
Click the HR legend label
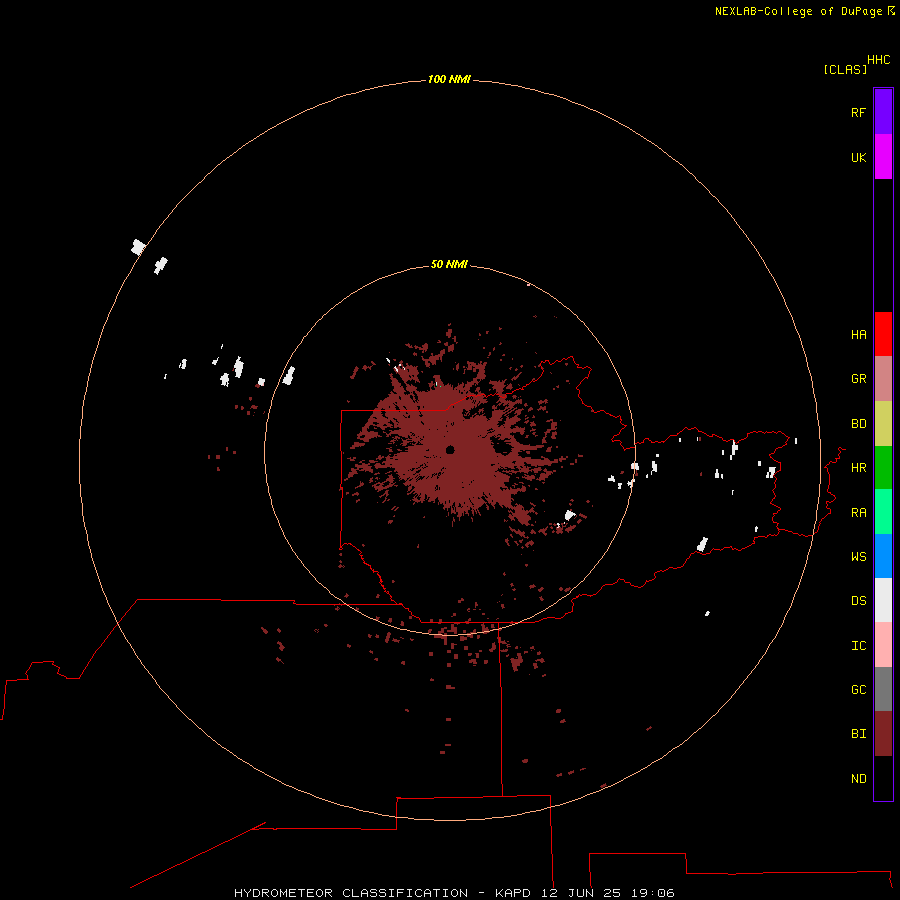coord(858,468)
